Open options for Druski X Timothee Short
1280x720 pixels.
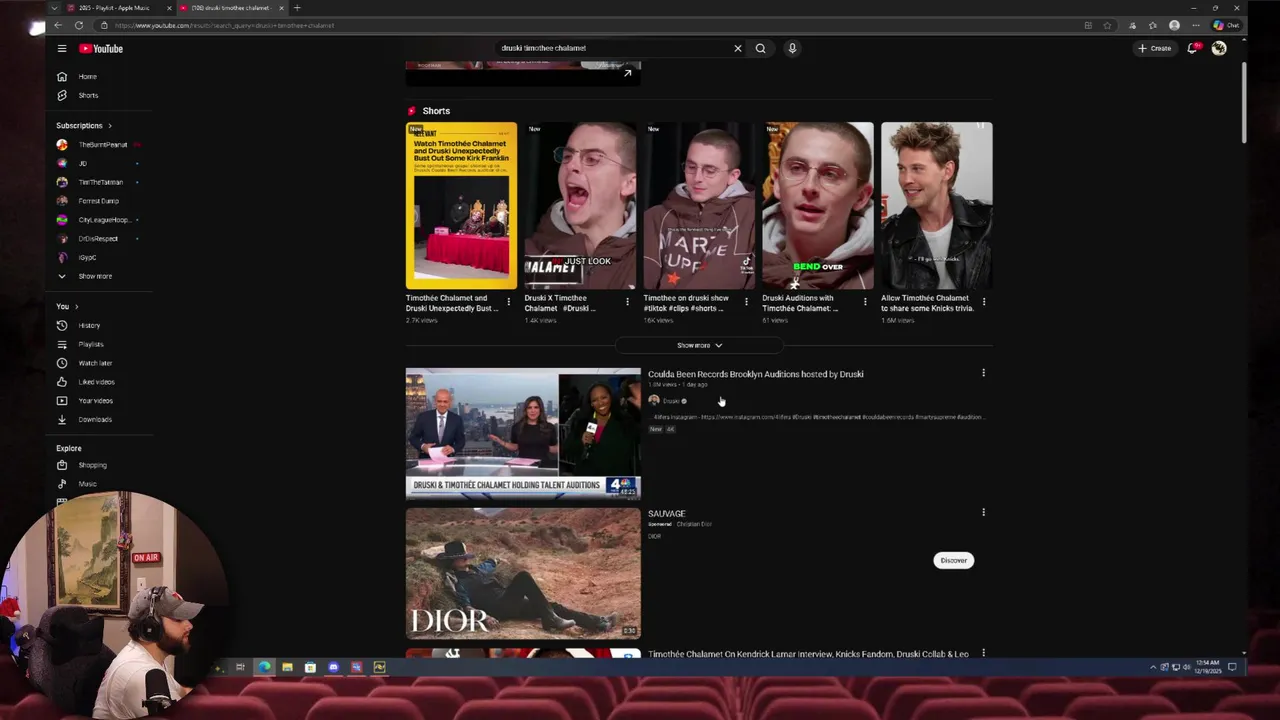point(627,301)
